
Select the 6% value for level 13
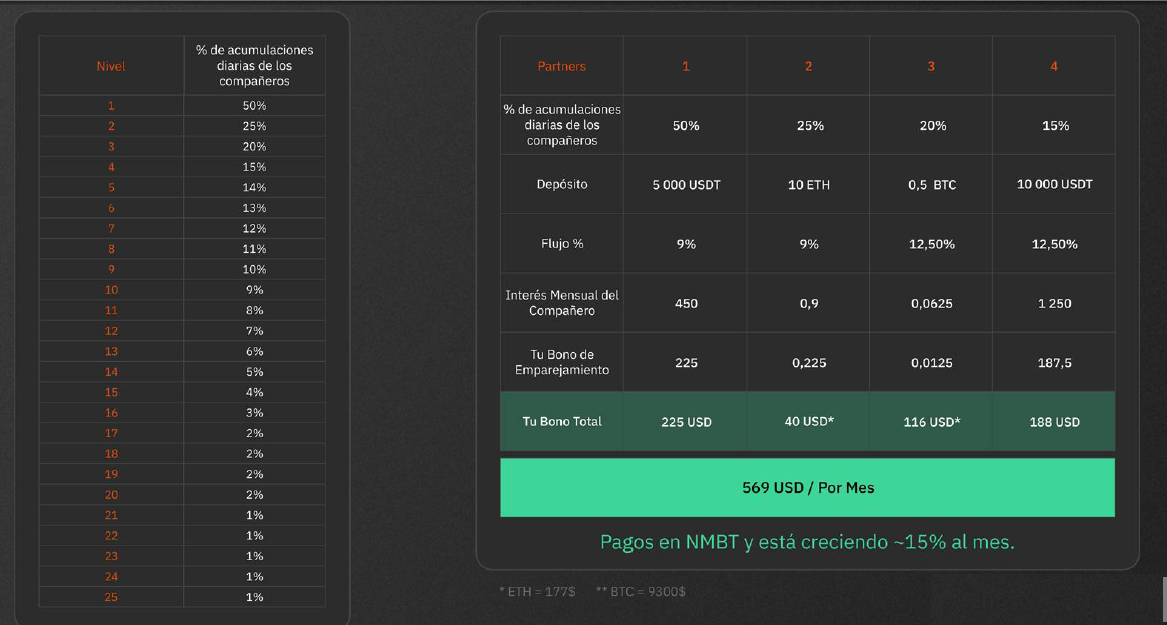pyautogui.click(x=255, y=351)
